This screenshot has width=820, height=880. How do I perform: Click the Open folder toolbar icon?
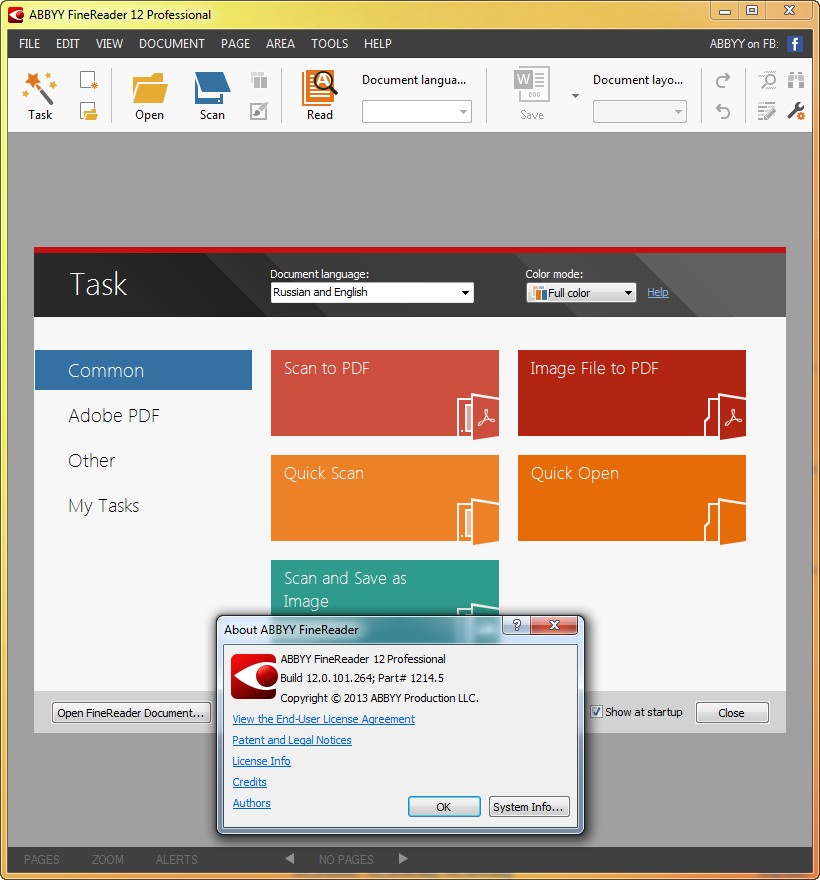[149, 88]
